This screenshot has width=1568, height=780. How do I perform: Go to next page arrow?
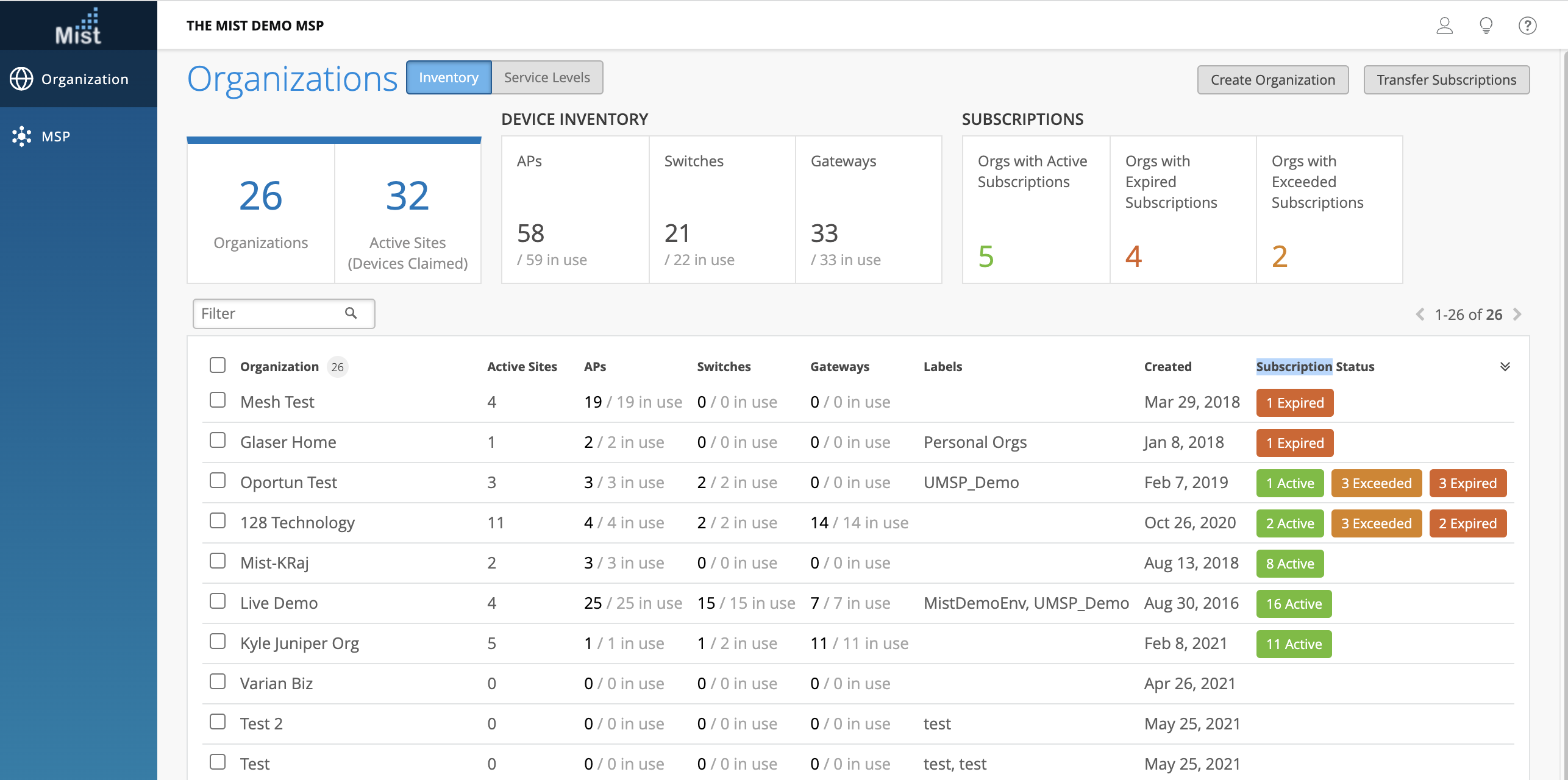coord(1517,314)
